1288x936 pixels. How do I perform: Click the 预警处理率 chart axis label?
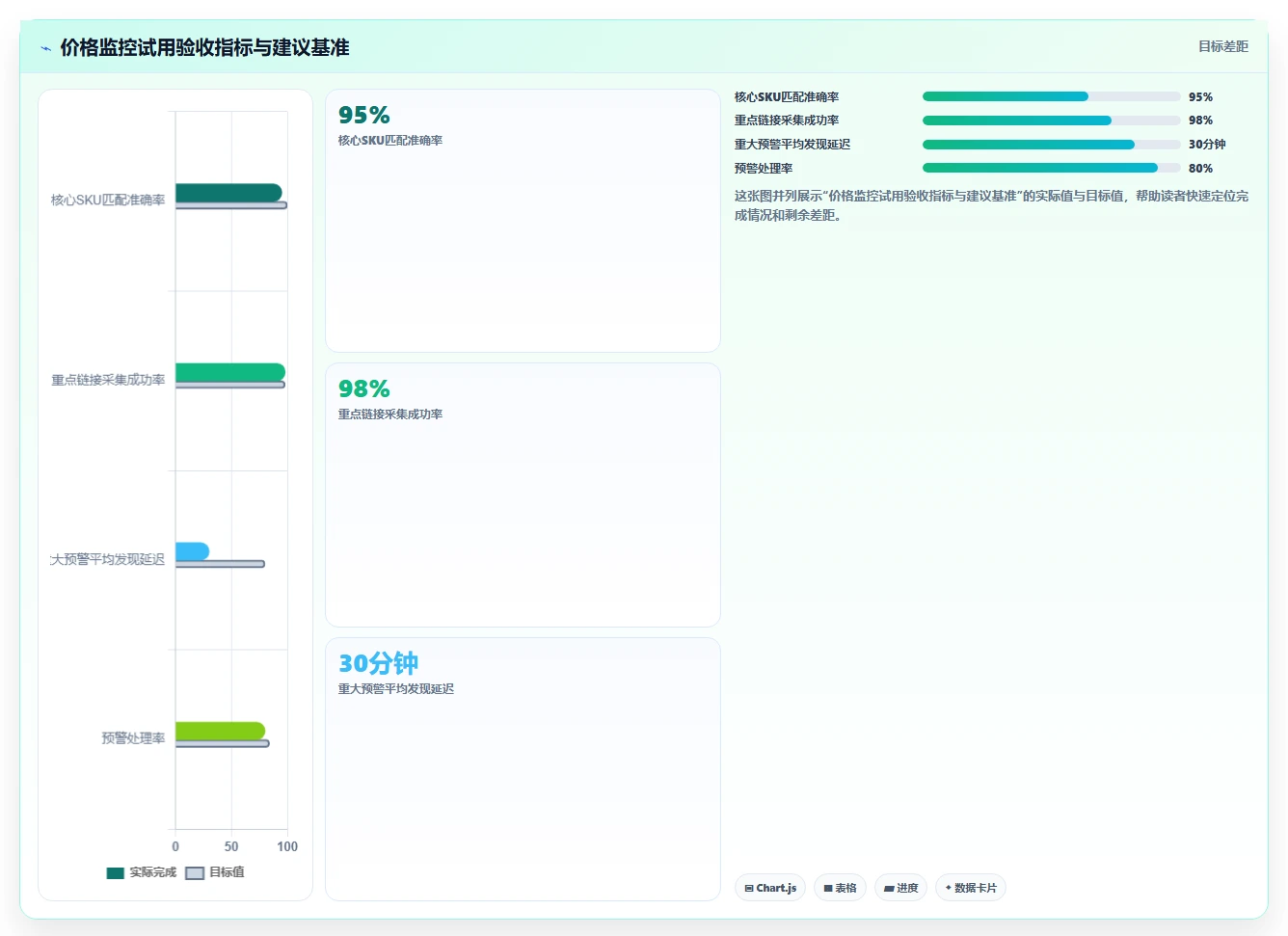click(133, 738)
